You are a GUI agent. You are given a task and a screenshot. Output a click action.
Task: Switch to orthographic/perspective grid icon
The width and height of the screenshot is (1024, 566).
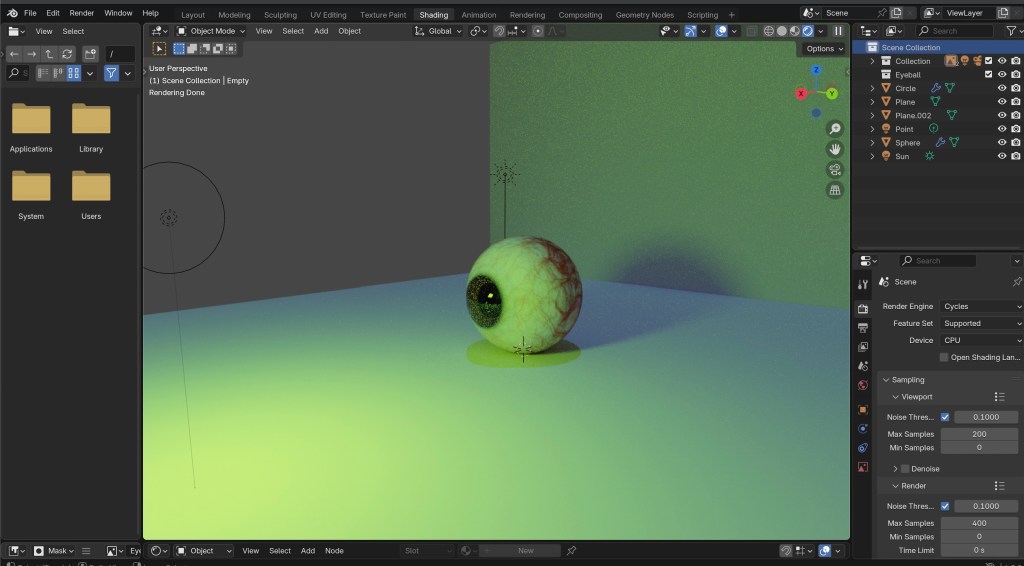click(835, 190)
